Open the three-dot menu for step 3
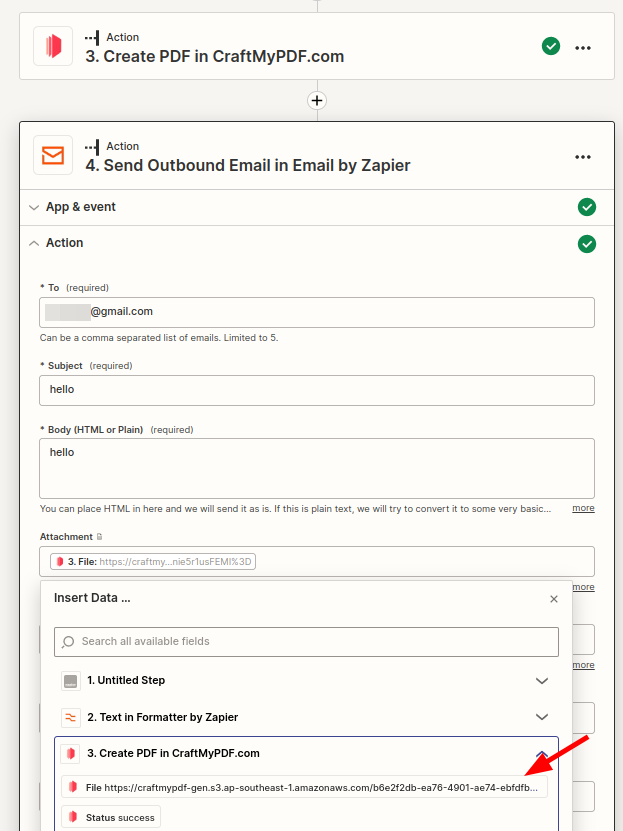 tap(583, 47)
